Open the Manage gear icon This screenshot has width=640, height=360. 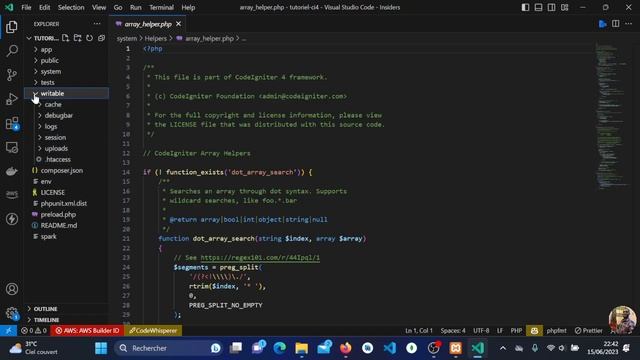(12, 313)
